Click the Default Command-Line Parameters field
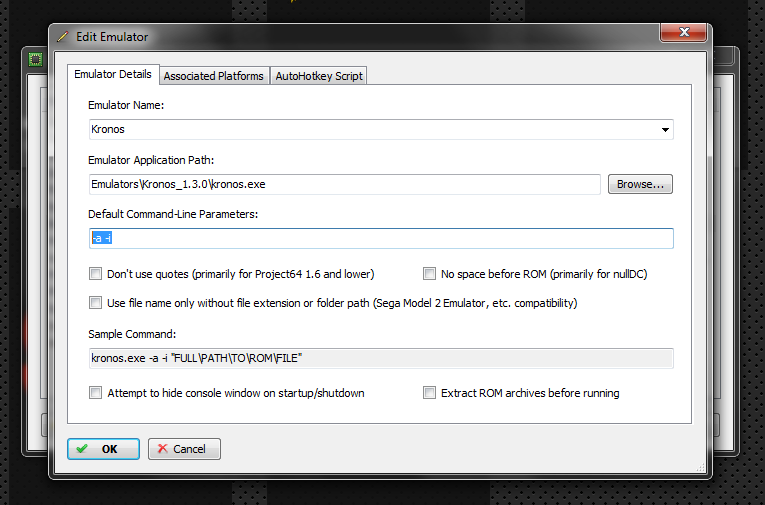765x505 pixels. (381, 239)
